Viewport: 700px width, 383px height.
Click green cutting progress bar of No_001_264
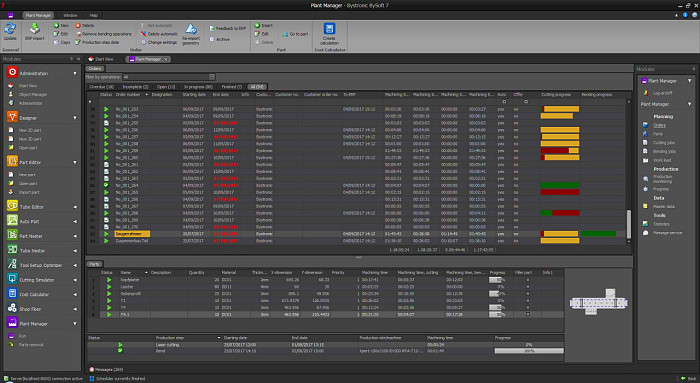560,185
